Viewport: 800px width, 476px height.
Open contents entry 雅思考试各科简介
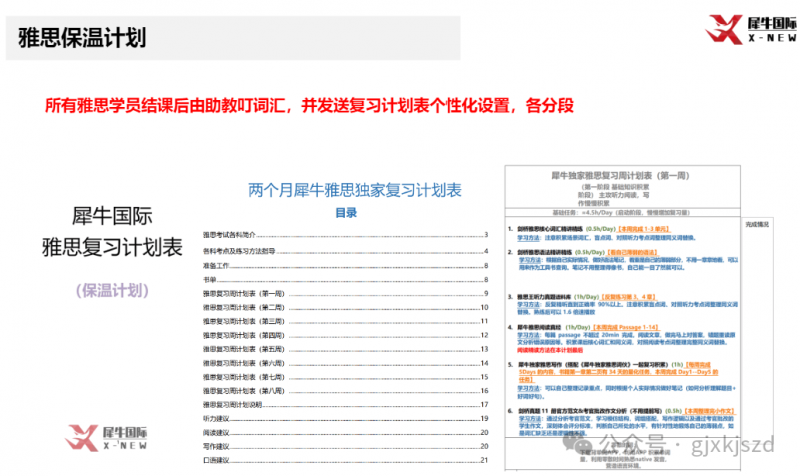coord(345,235)
